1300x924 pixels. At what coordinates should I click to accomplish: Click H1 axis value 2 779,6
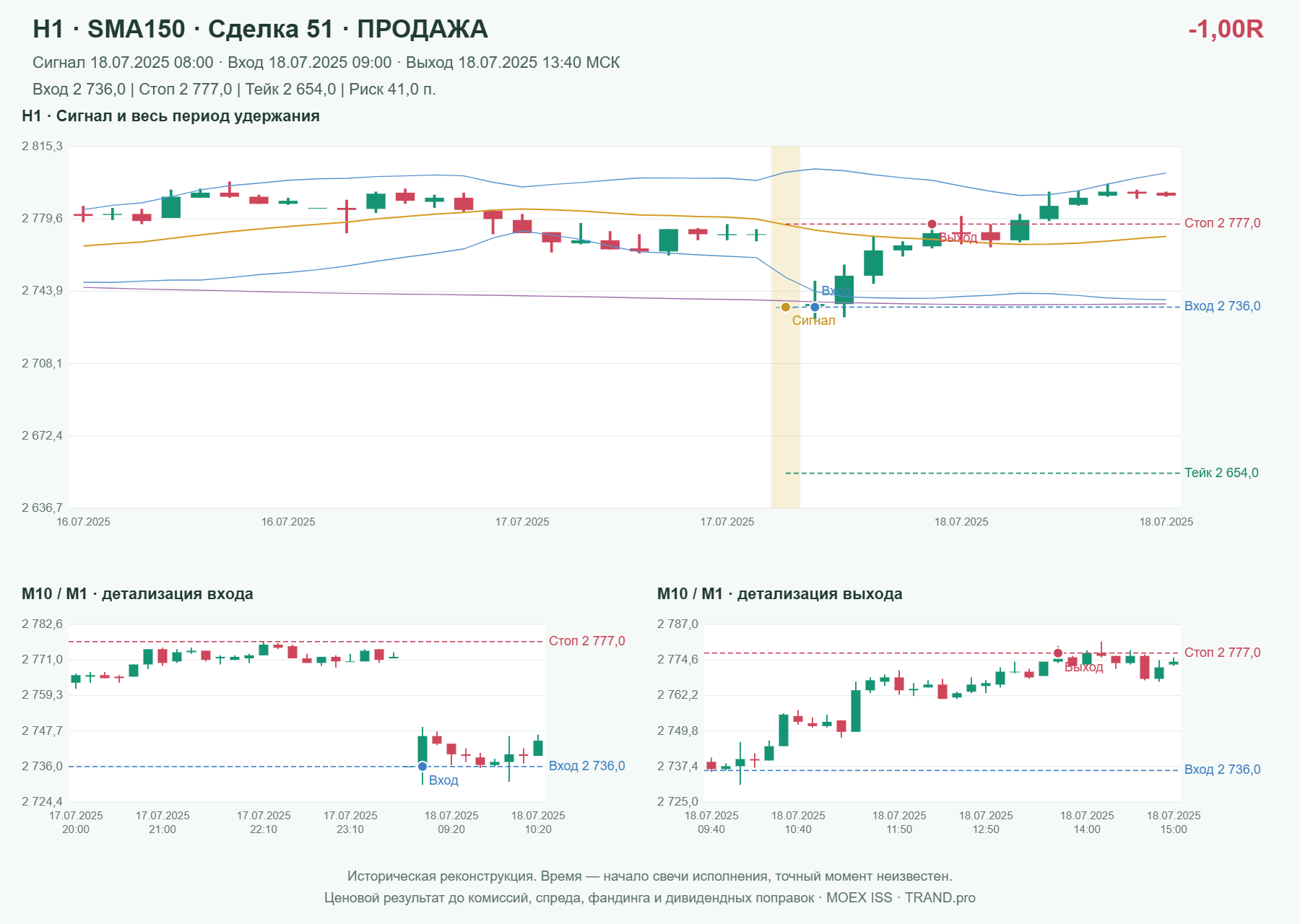42,219
